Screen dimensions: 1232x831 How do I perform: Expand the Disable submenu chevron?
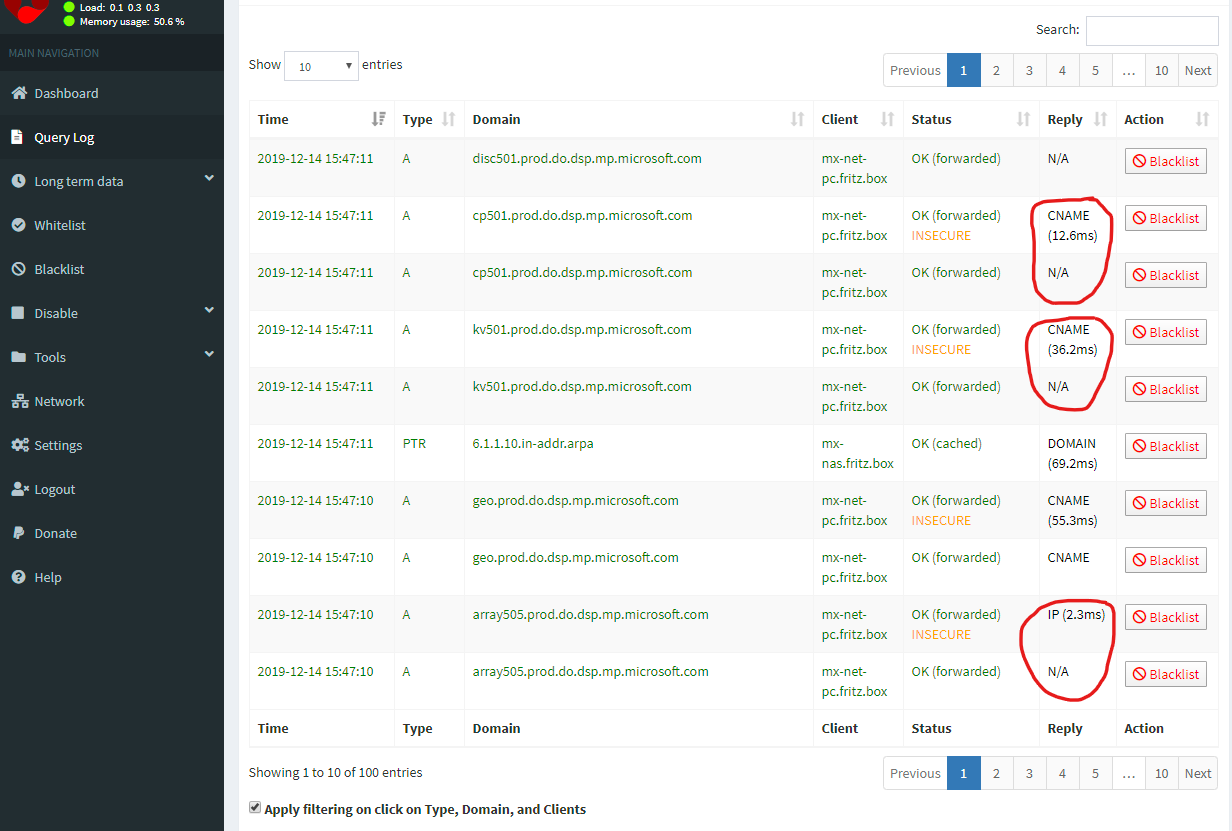point(209,310)
